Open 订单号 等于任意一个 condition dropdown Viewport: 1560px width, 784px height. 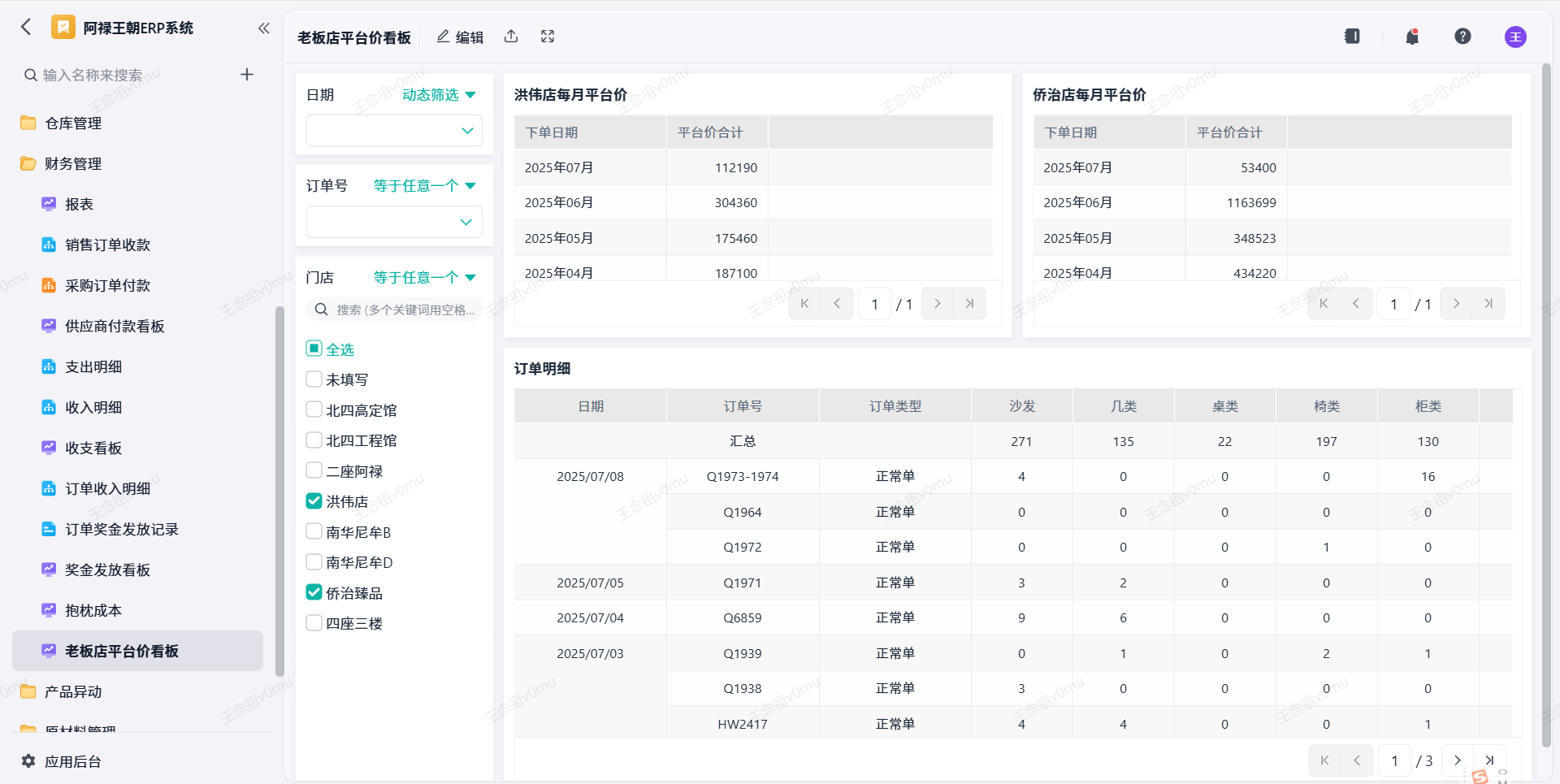pos(425,186)
